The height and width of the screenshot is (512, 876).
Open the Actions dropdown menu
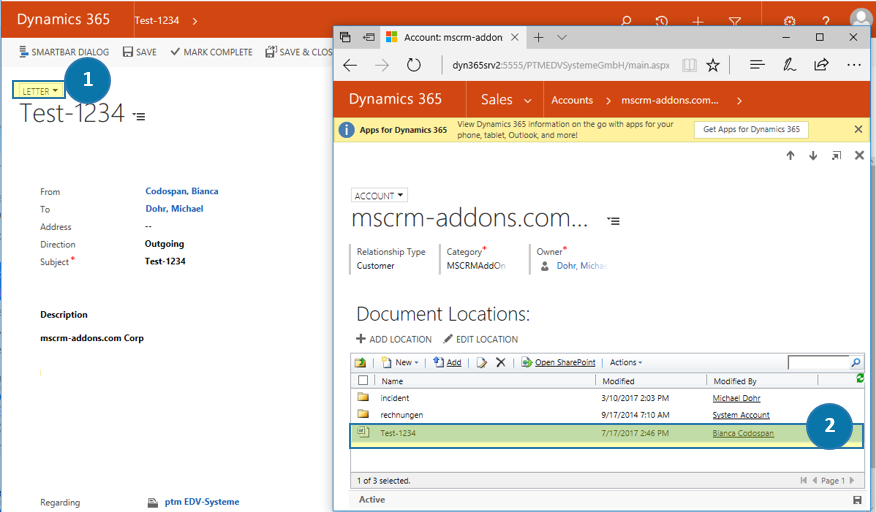[x=626, y=362]
